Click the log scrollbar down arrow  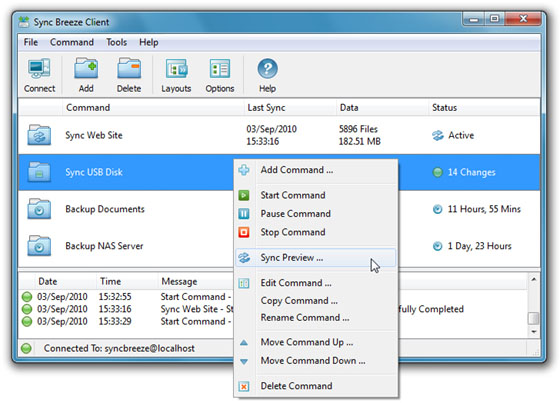click(534, 332)
